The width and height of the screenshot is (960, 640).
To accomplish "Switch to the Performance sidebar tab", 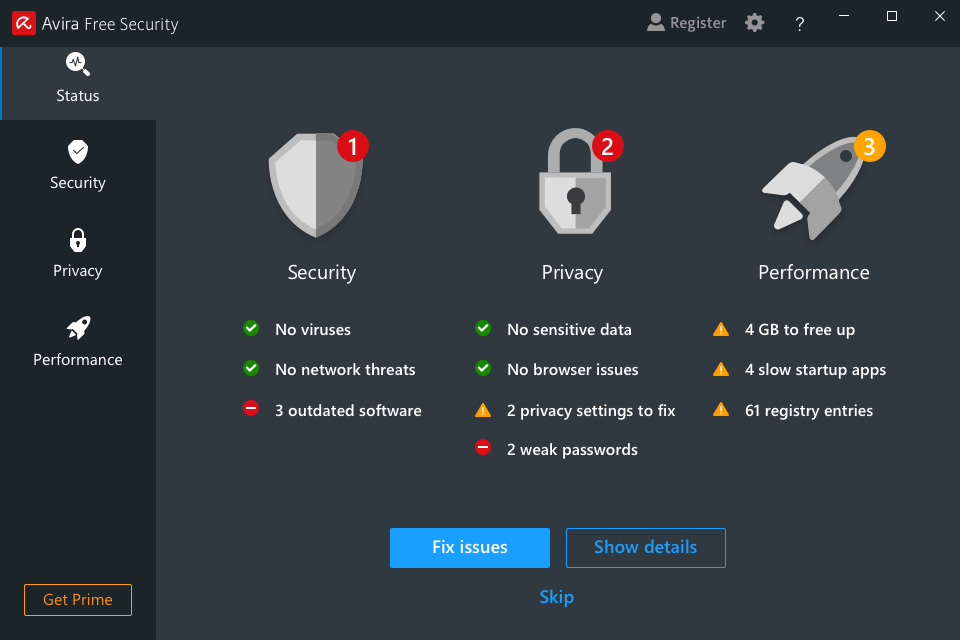I will (78, 342).
